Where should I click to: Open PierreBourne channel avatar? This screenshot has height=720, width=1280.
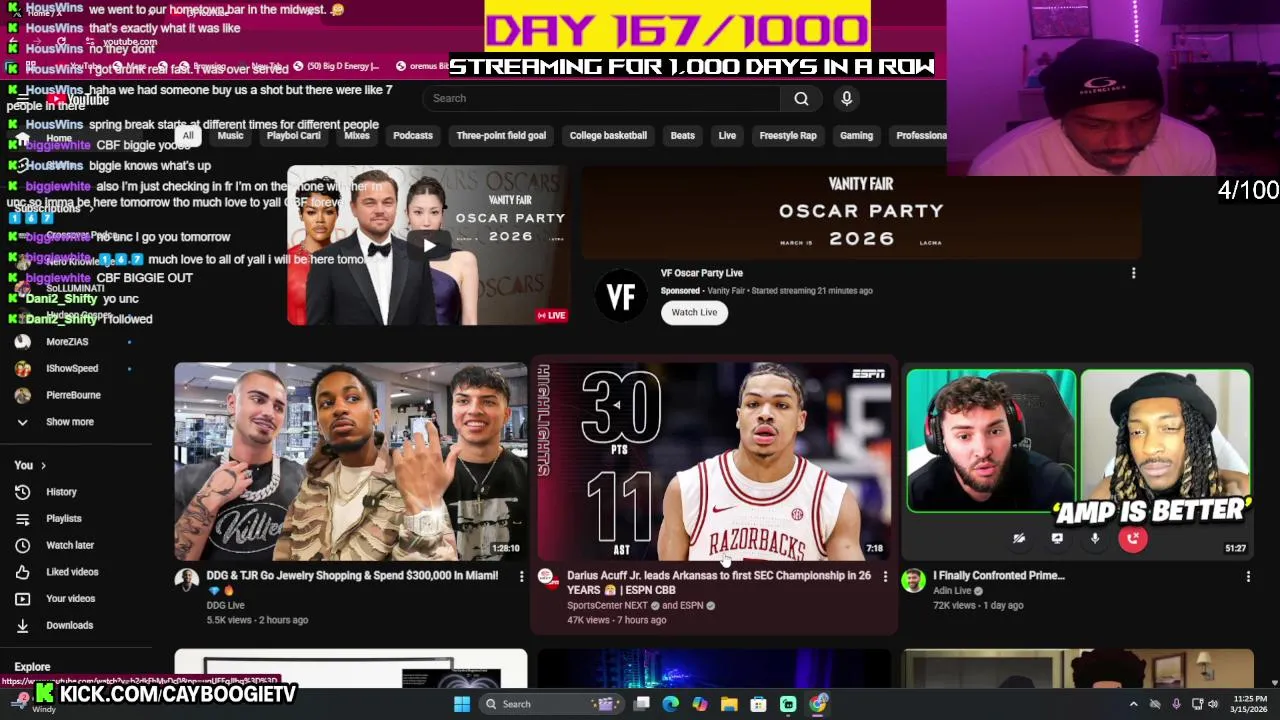[22, 395]
